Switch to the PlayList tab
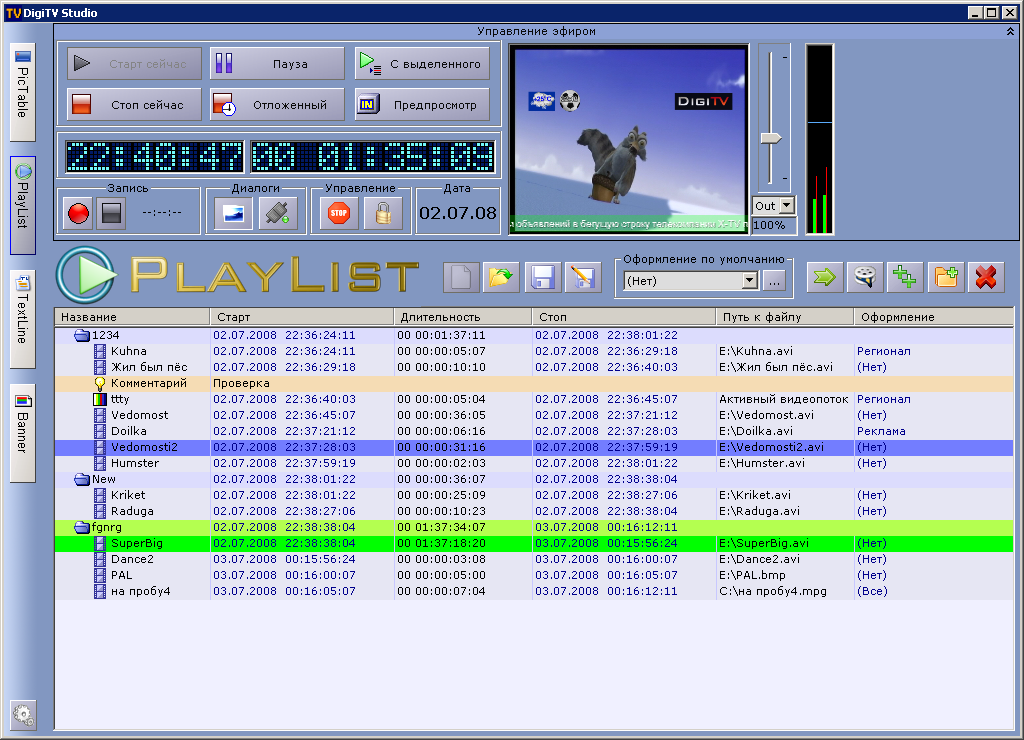Screen dimensions: 1024x740 point(23,205)
